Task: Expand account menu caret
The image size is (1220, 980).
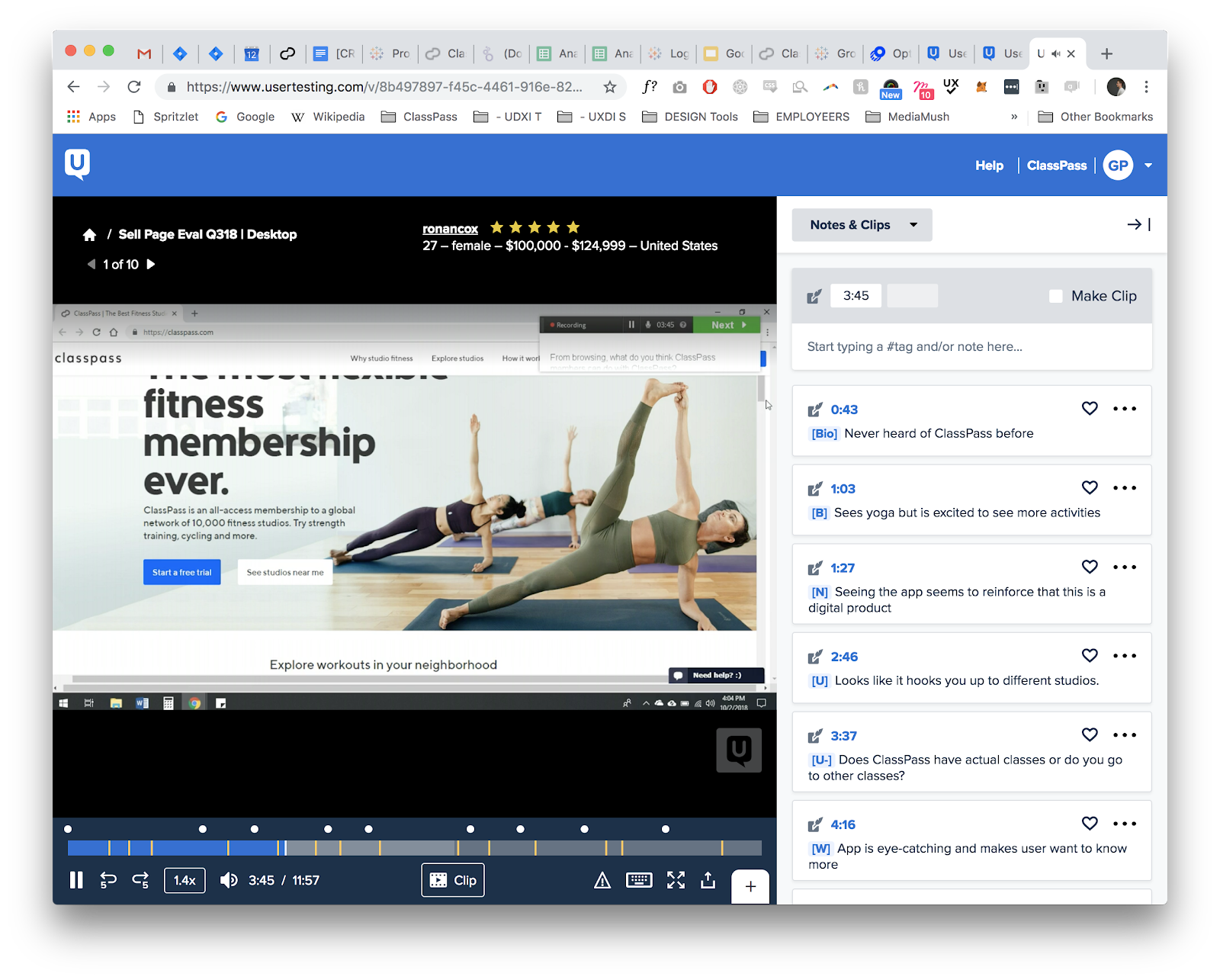Action: [x=1148, y=165]
